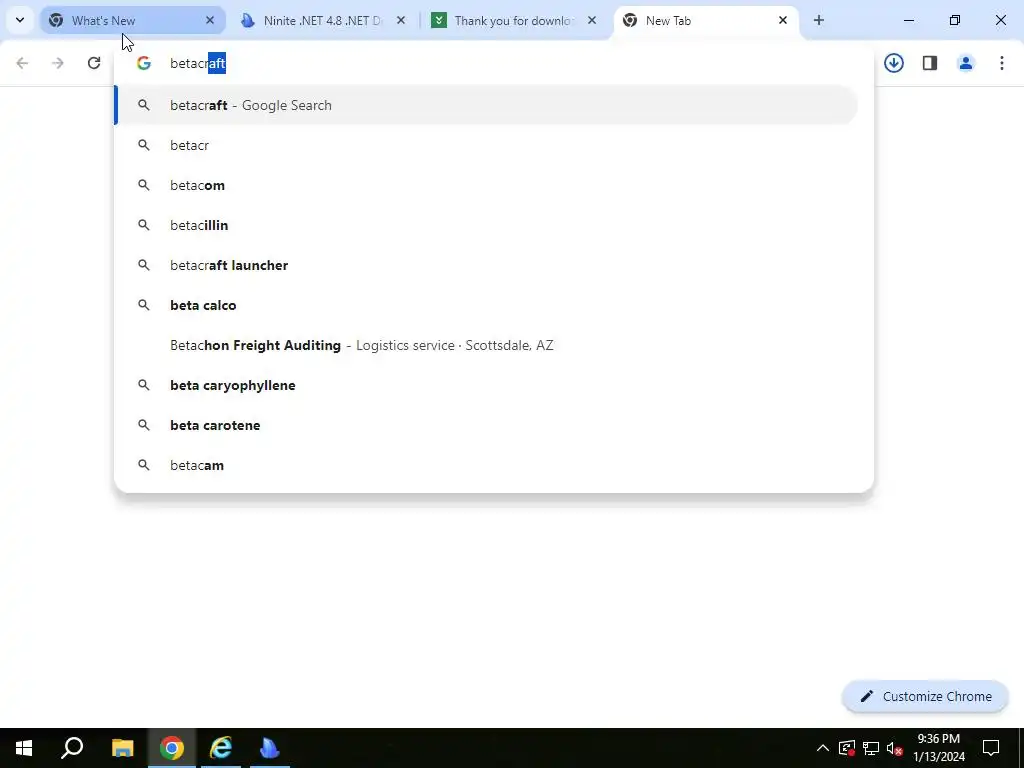Click the Chrome taskbar icon
Screen dimensions: 1024x768
(x=172, y=748)
